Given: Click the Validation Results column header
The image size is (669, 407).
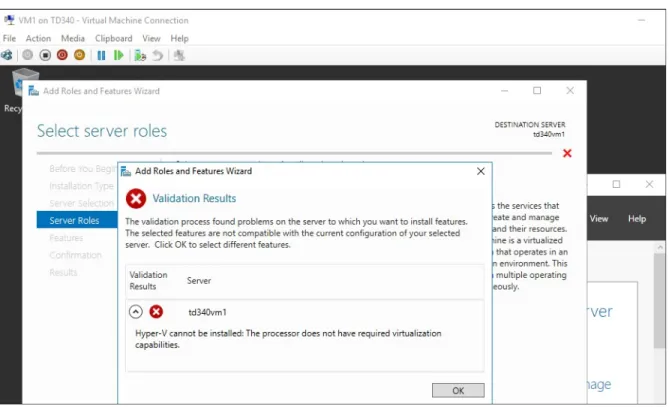Looking at the screenshot, I should pyautogui.click(x=148, y=280).
